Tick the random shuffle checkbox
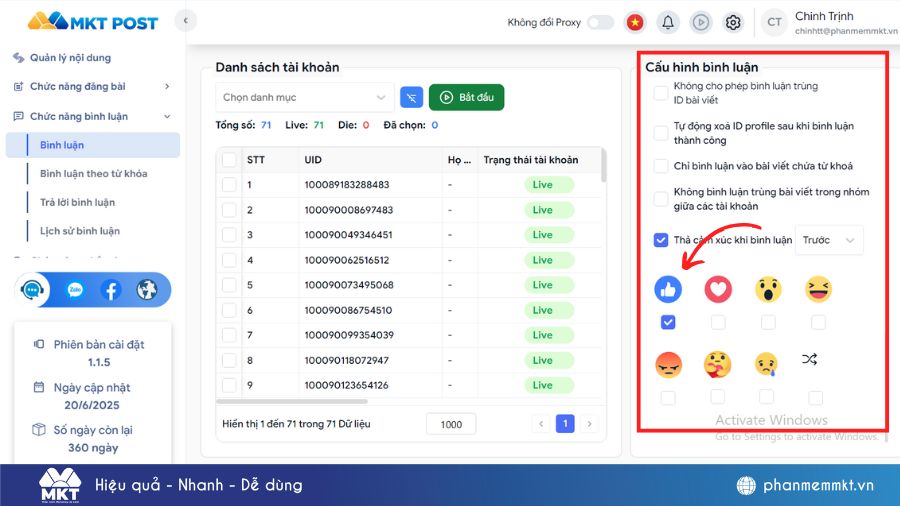This screenshot has height=506, width=900. 815,398
